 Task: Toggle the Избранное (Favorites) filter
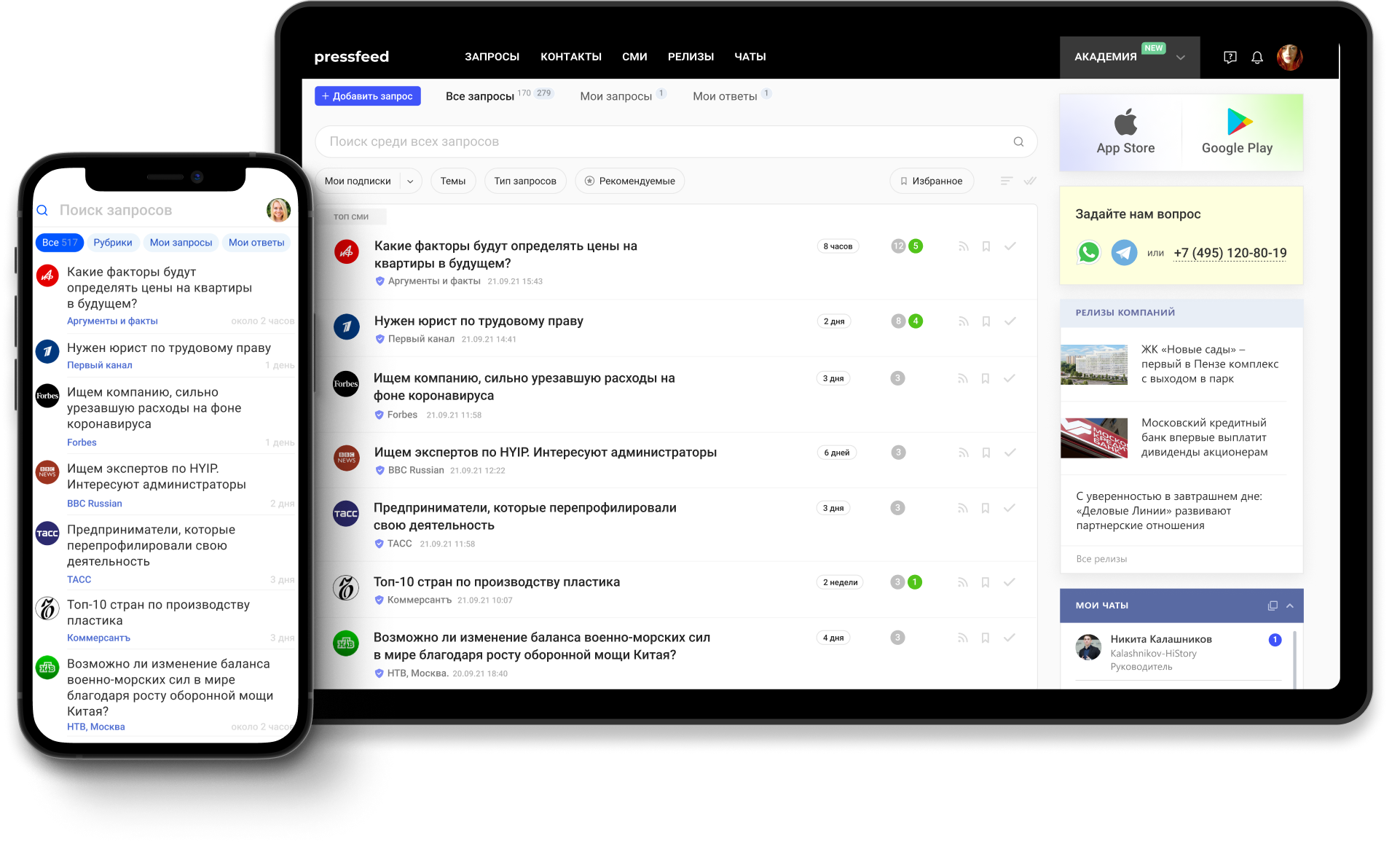point(927,181)
